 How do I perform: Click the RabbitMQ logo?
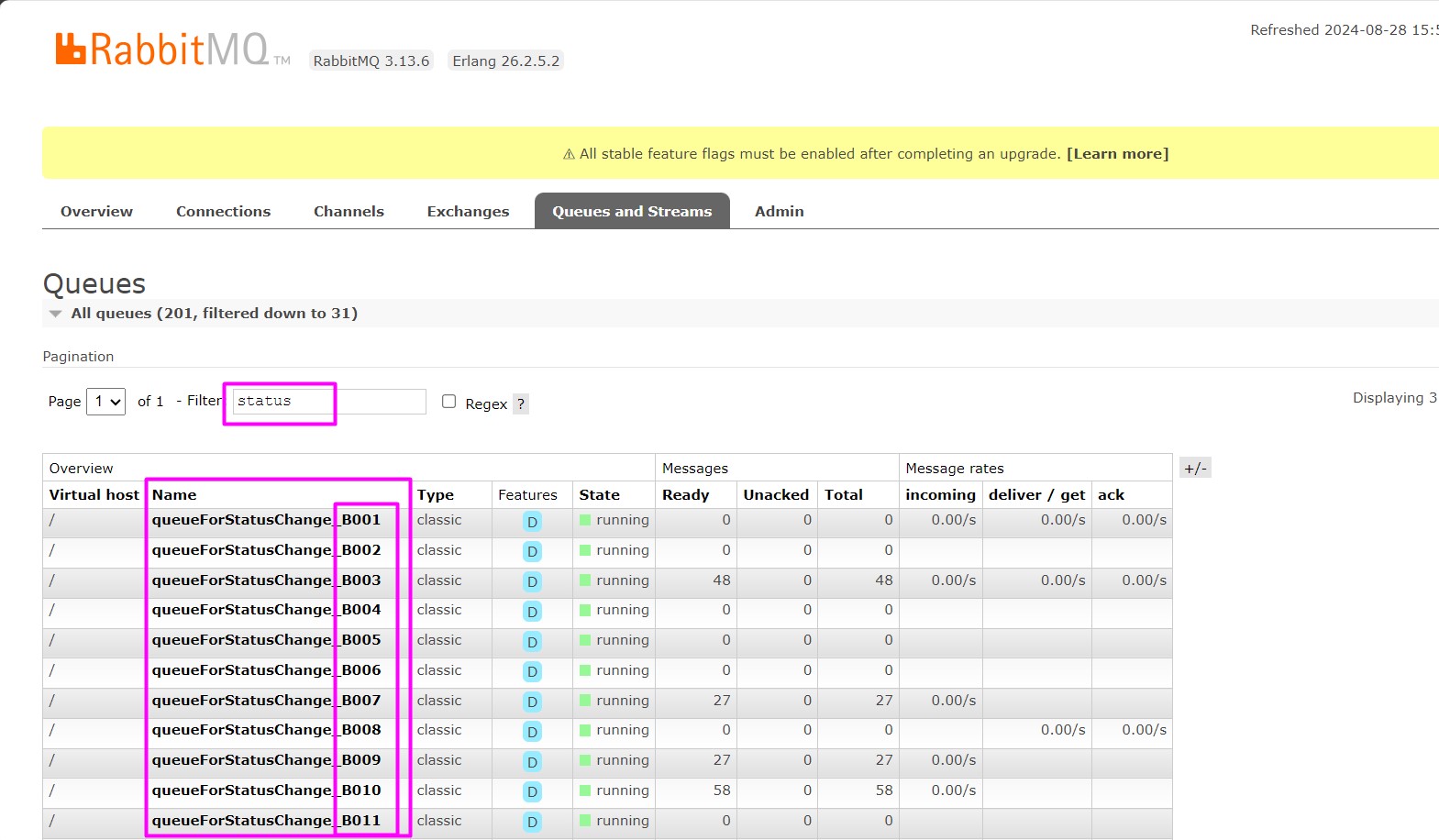click(x=162, y=50)
